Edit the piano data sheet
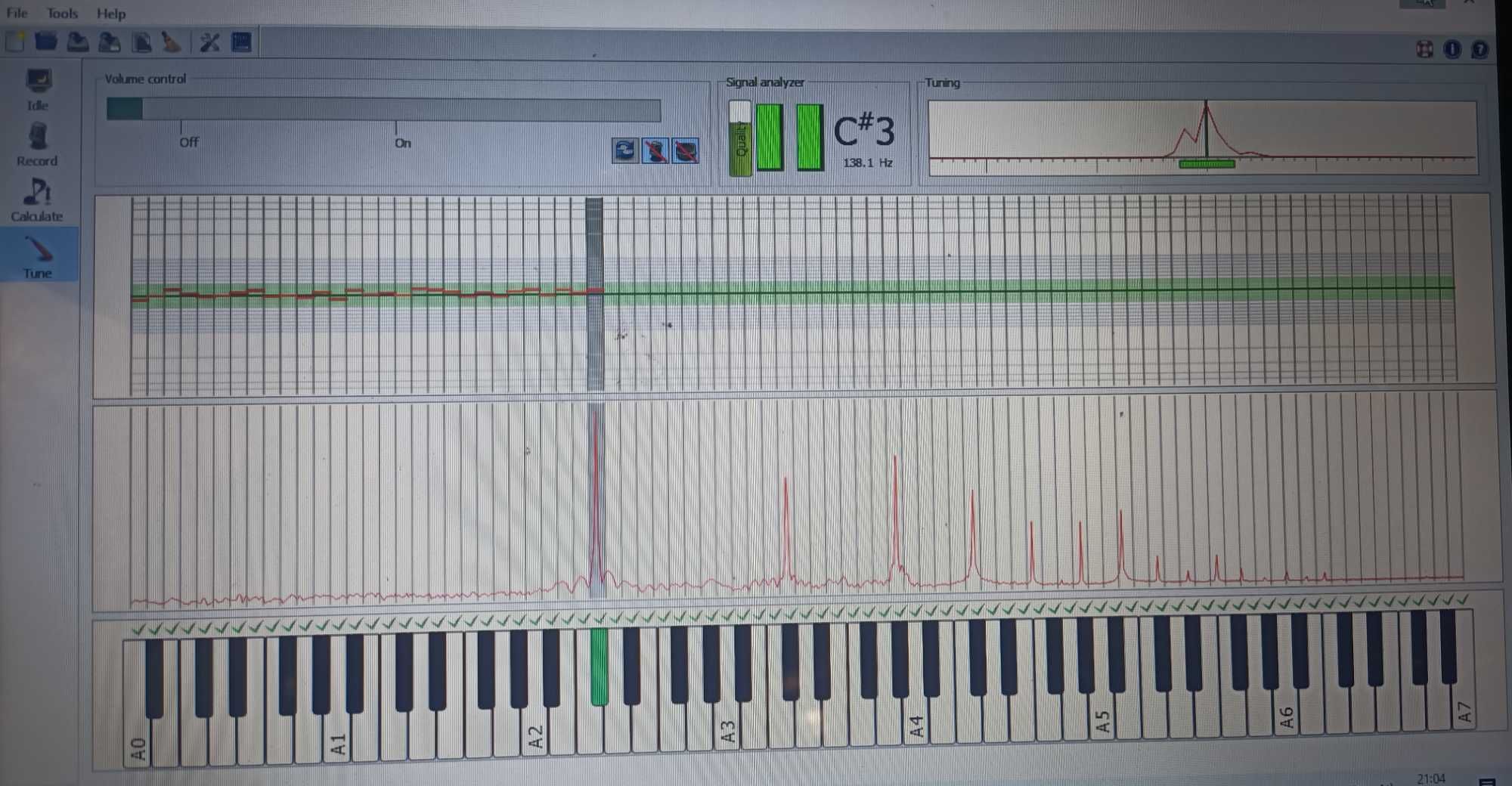This screenshot has width=1512, height=786. [141, 42]
